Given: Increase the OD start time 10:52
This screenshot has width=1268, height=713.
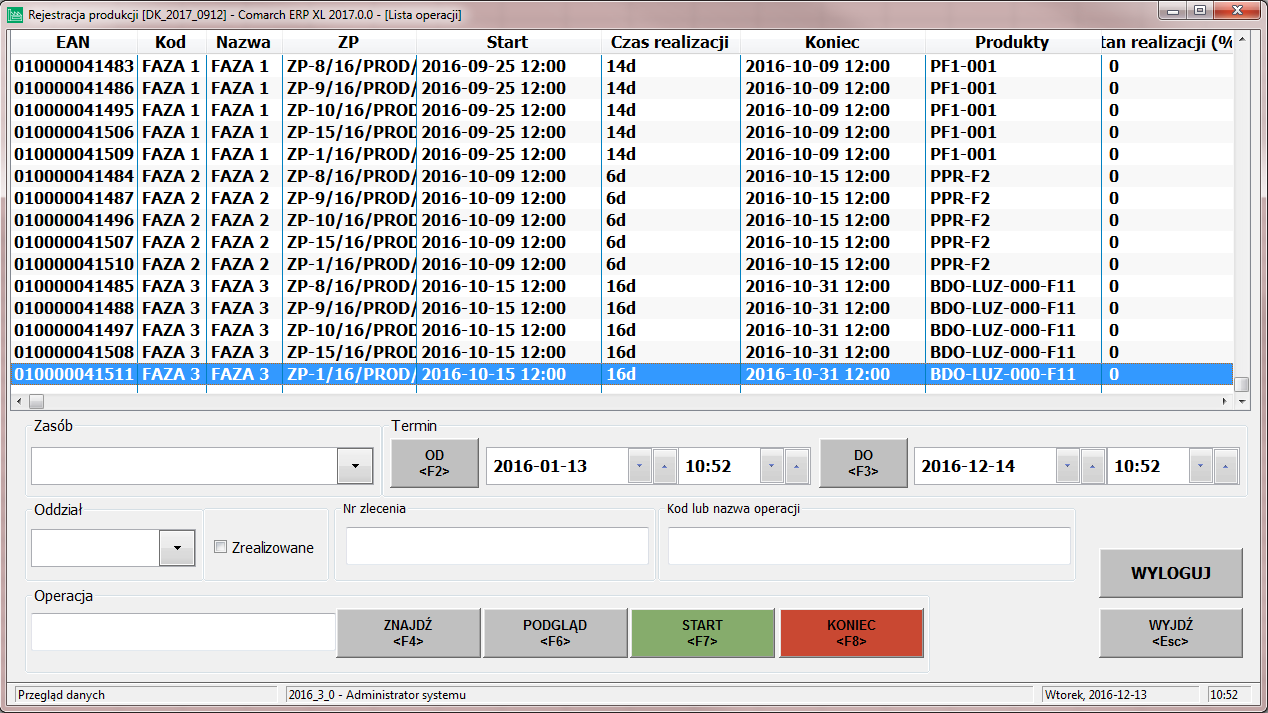Looking at the screenshot, I should coord(797,466).
